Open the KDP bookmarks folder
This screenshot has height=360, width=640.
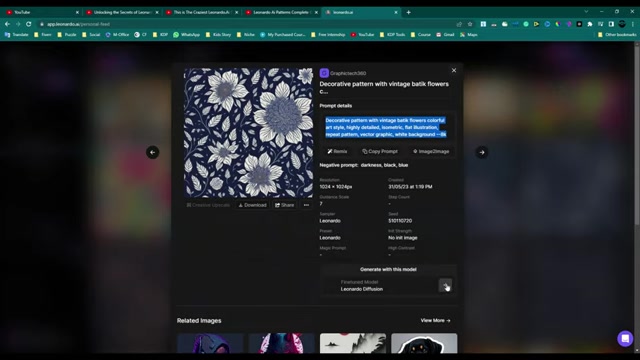click(160, 35)
